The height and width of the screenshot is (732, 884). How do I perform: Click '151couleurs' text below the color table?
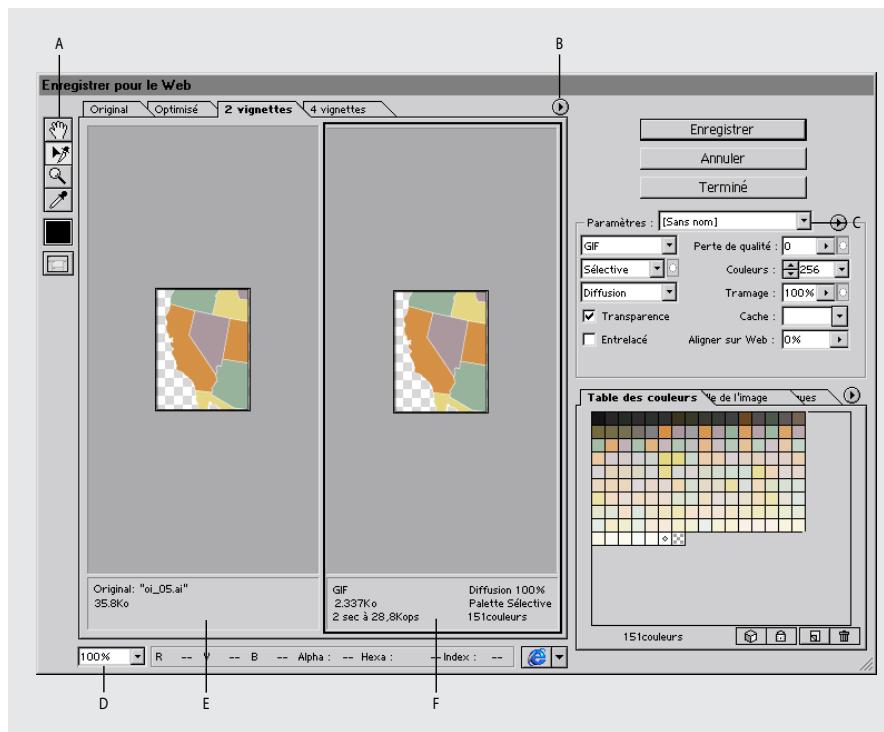(653, 637)
